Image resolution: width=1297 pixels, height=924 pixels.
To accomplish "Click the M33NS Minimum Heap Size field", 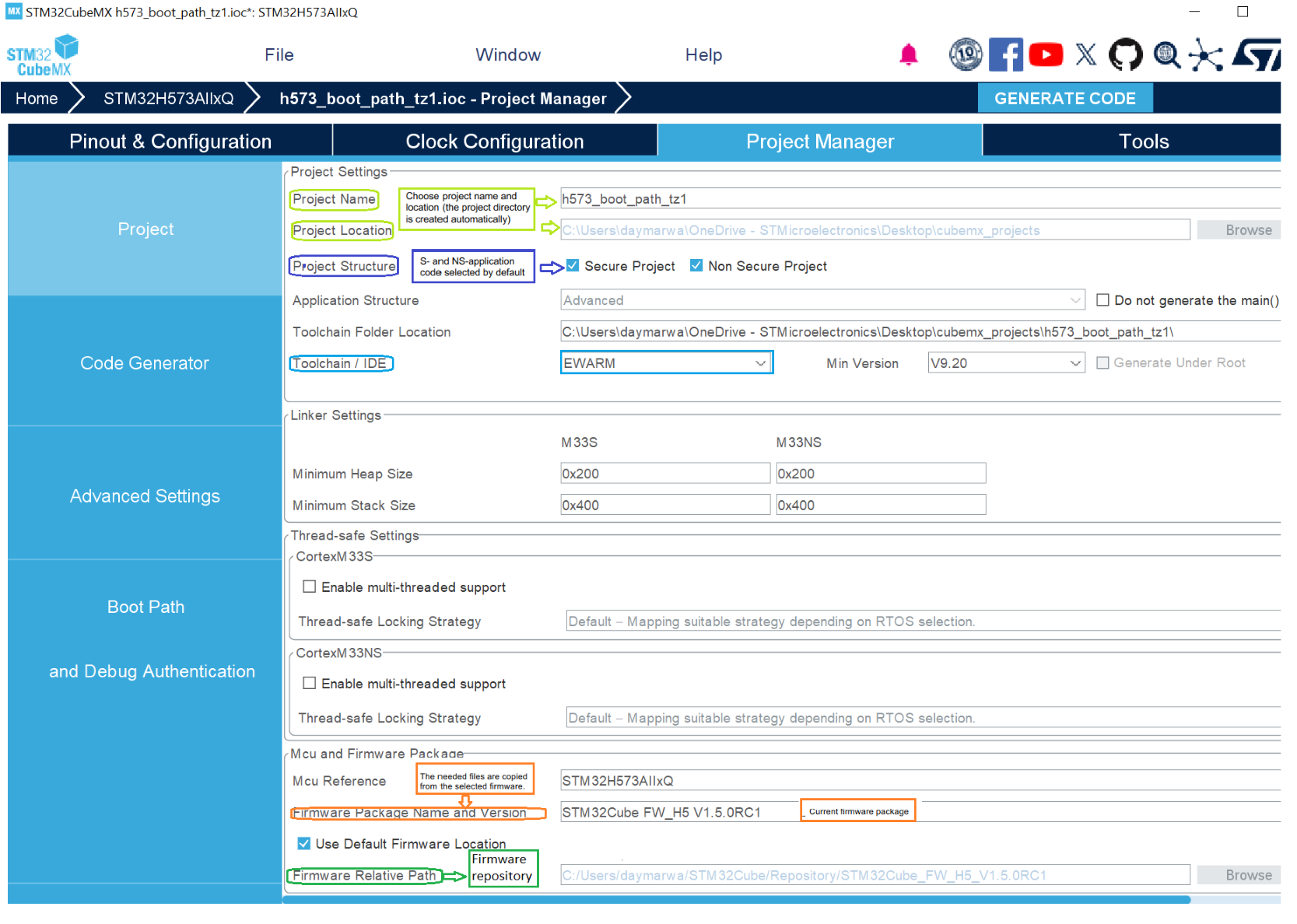I will tap(881, 474).
